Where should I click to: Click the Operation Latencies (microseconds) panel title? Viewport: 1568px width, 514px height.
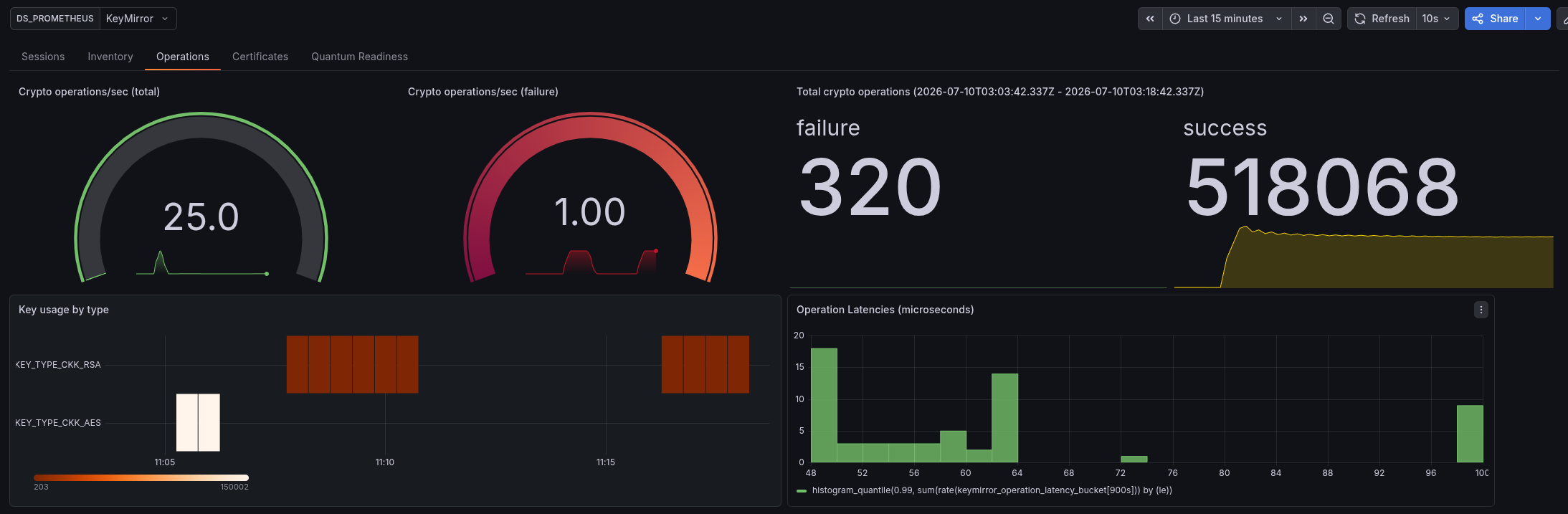coord(885,310)
